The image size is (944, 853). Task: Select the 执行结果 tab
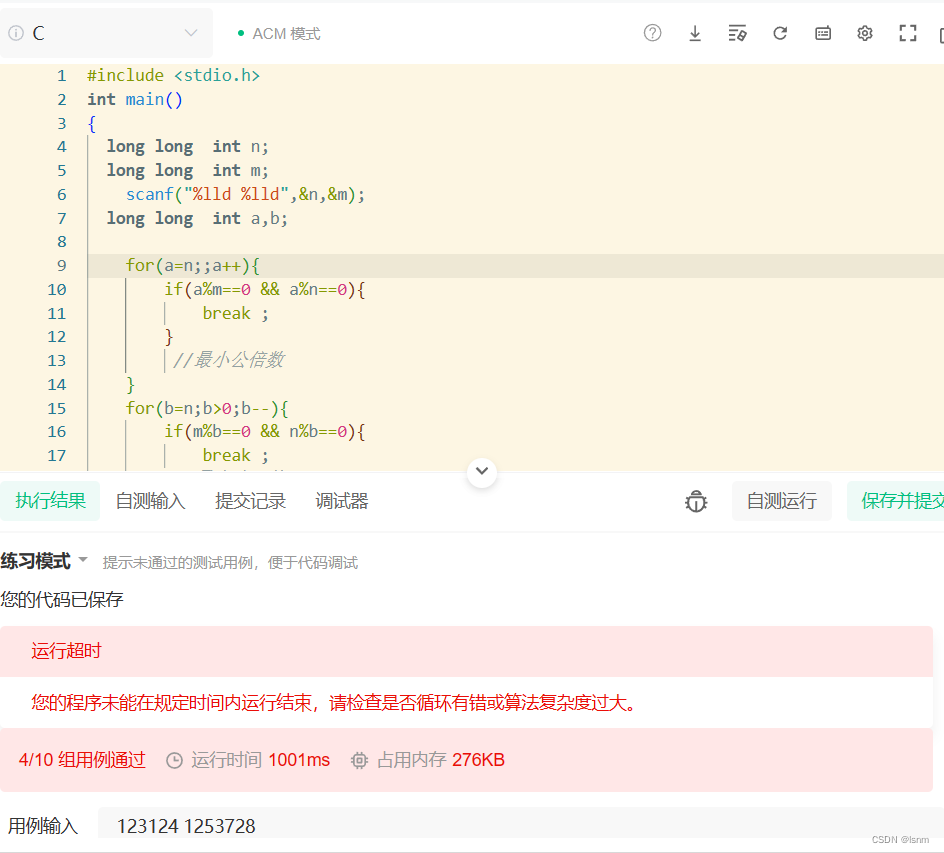(x=50, y=501)
